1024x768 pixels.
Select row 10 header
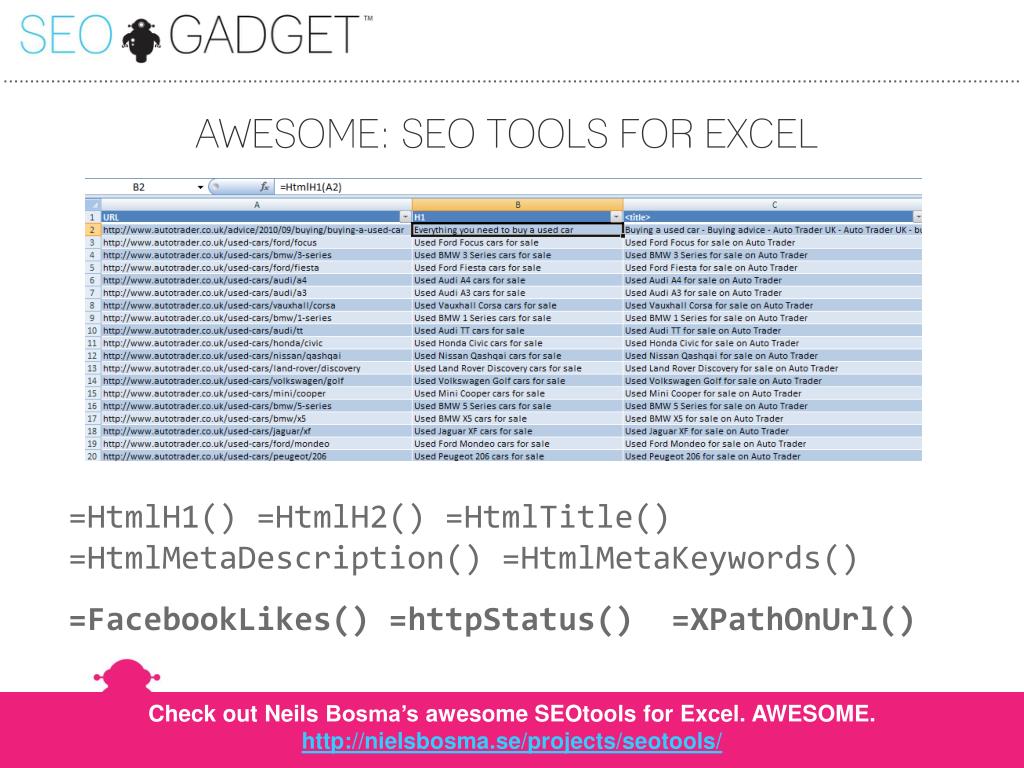coord(93,330)
